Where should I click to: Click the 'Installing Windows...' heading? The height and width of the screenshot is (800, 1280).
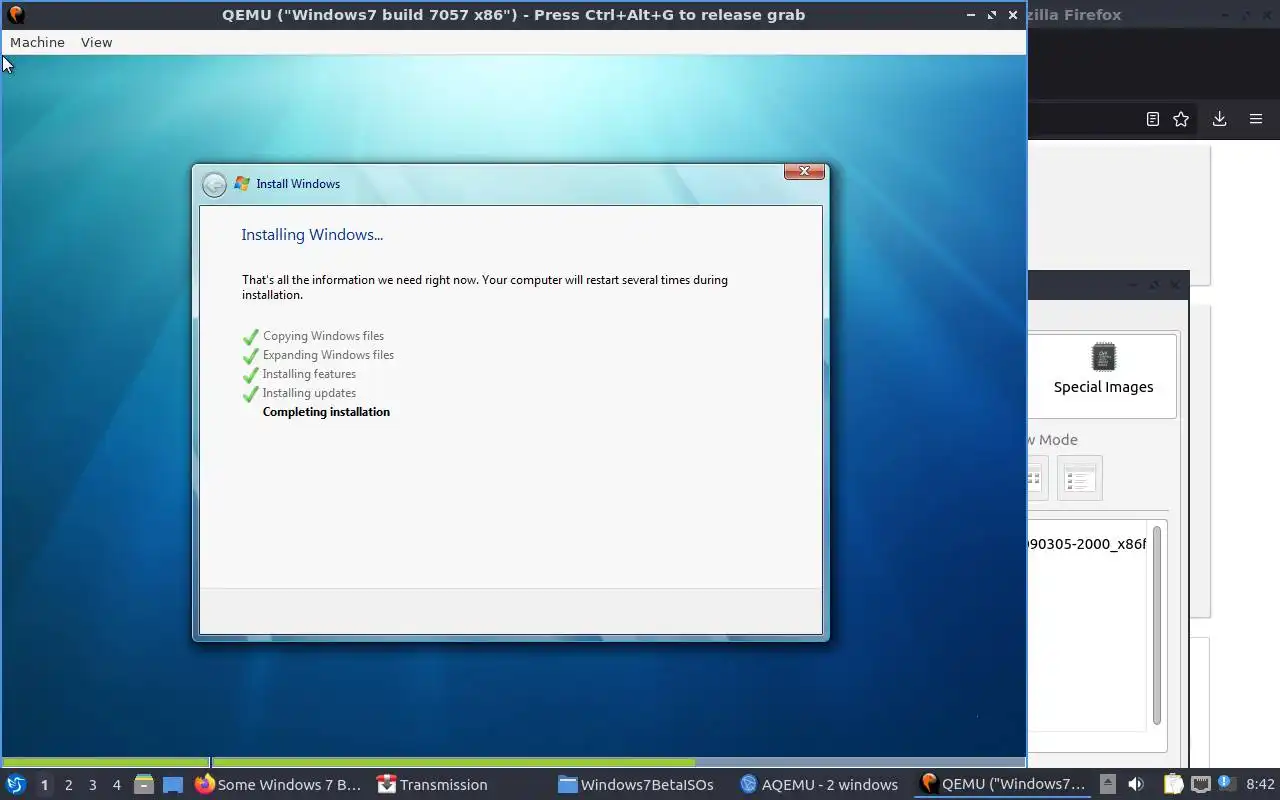point(312,235)
